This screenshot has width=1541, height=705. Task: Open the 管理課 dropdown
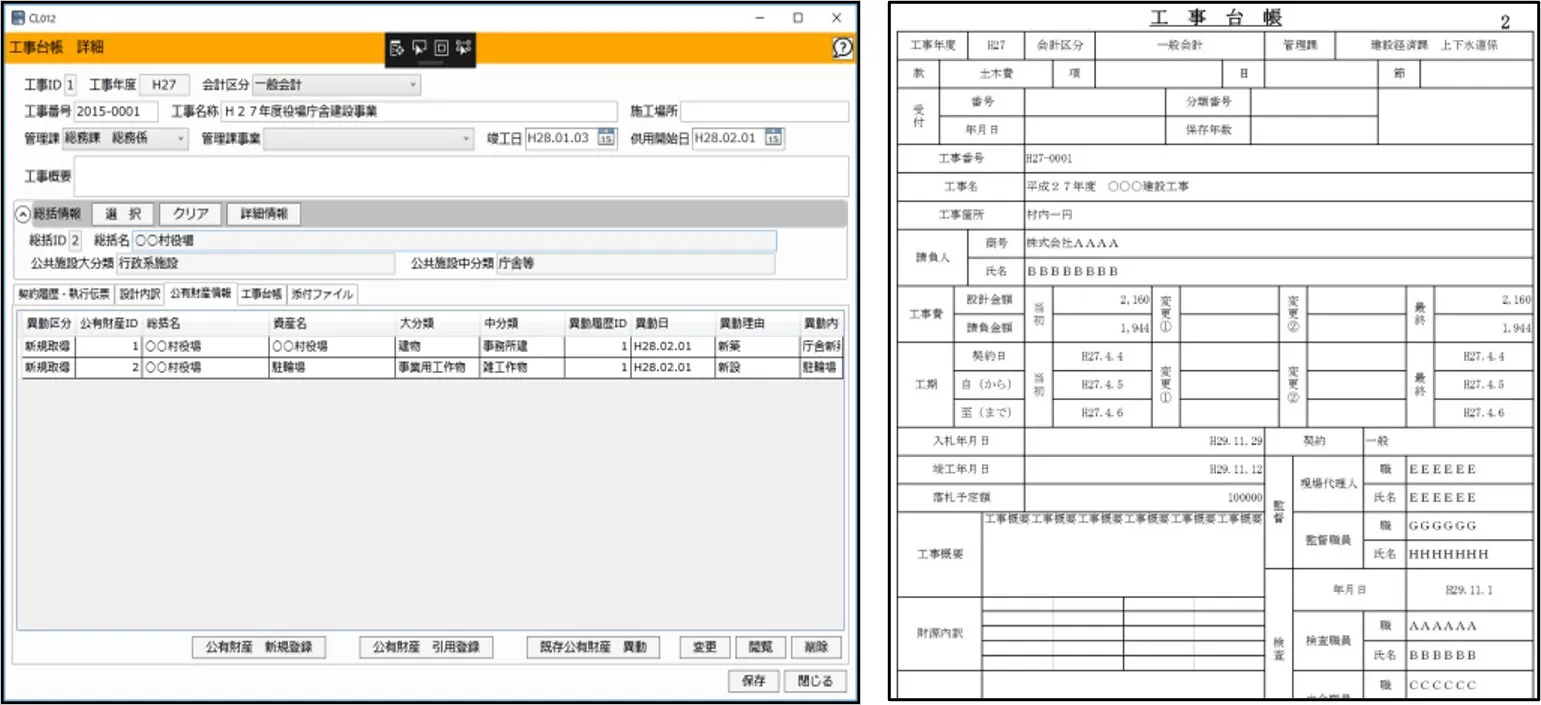coord(125,139)
